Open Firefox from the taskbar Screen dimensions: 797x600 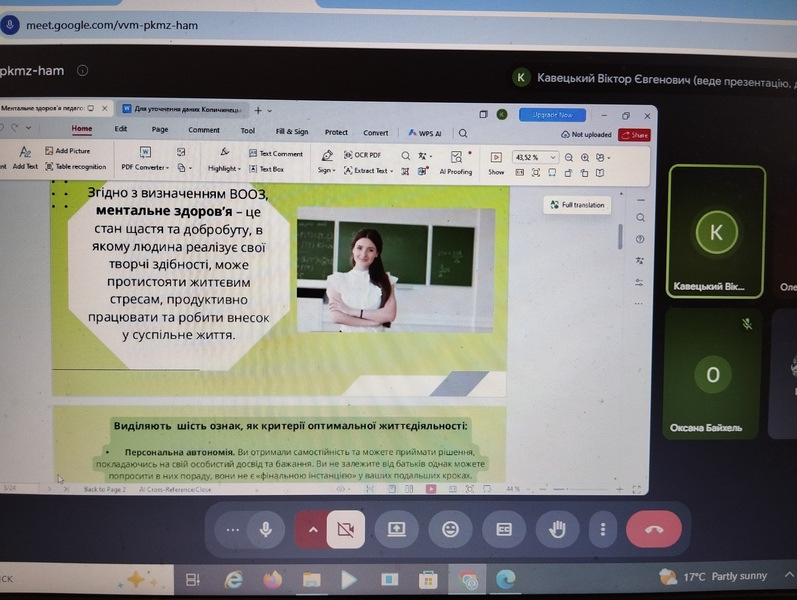point(272,579)
